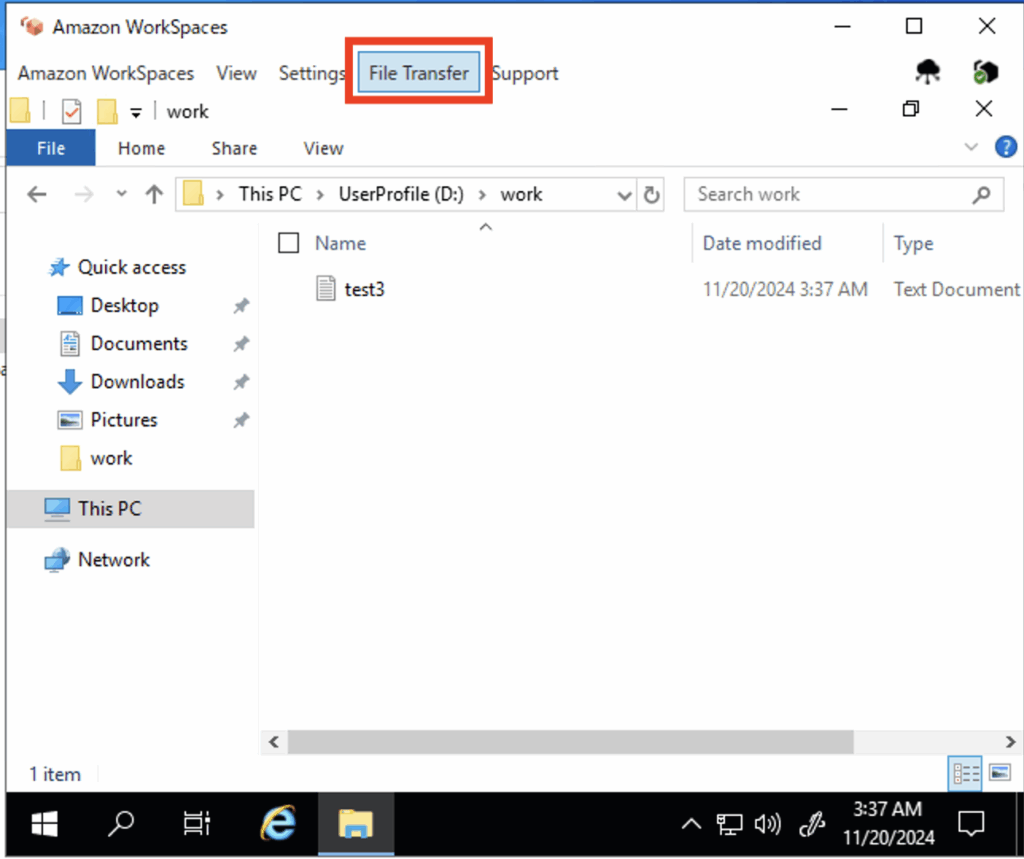Show hidden system tray icons
1024x859 pixels.
click(690, 824)
